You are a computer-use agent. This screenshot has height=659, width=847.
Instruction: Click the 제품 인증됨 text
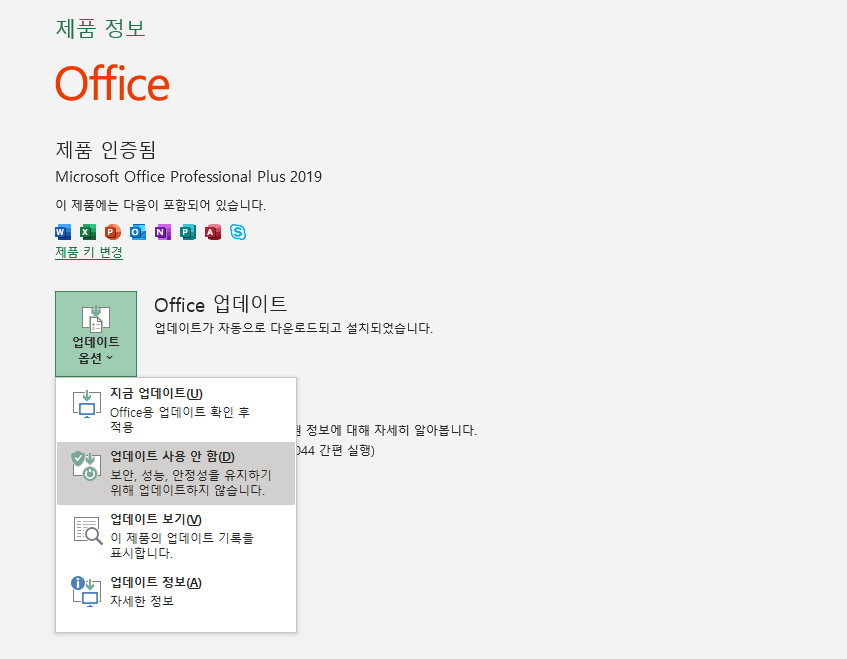tap(106, 150)
